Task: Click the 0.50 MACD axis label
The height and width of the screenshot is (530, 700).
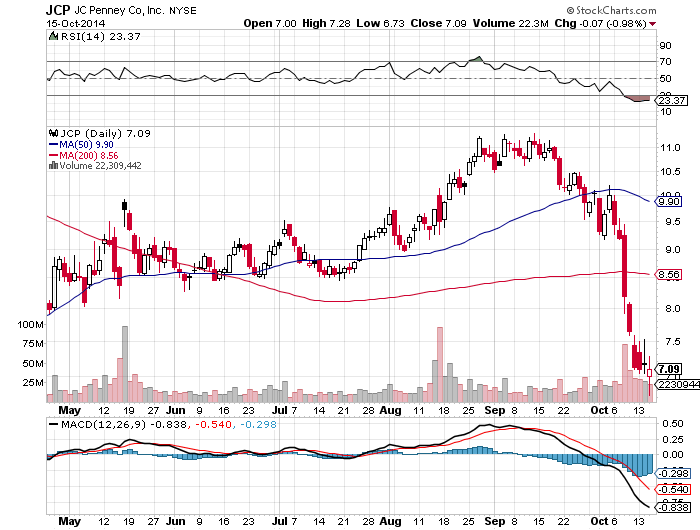Action: point(673,424)
